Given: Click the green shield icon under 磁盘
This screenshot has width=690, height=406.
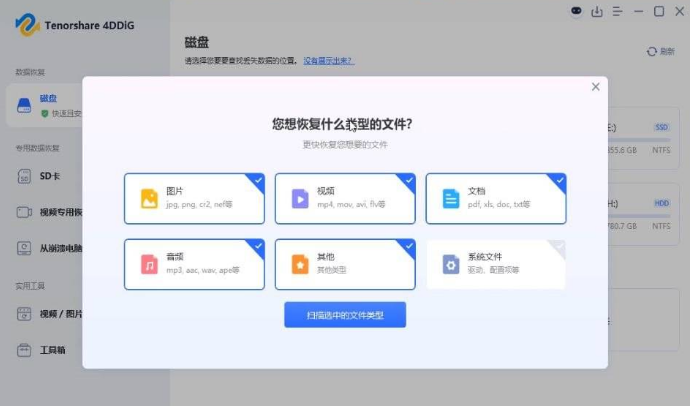Looking at the screenshot, I should 44,114.
